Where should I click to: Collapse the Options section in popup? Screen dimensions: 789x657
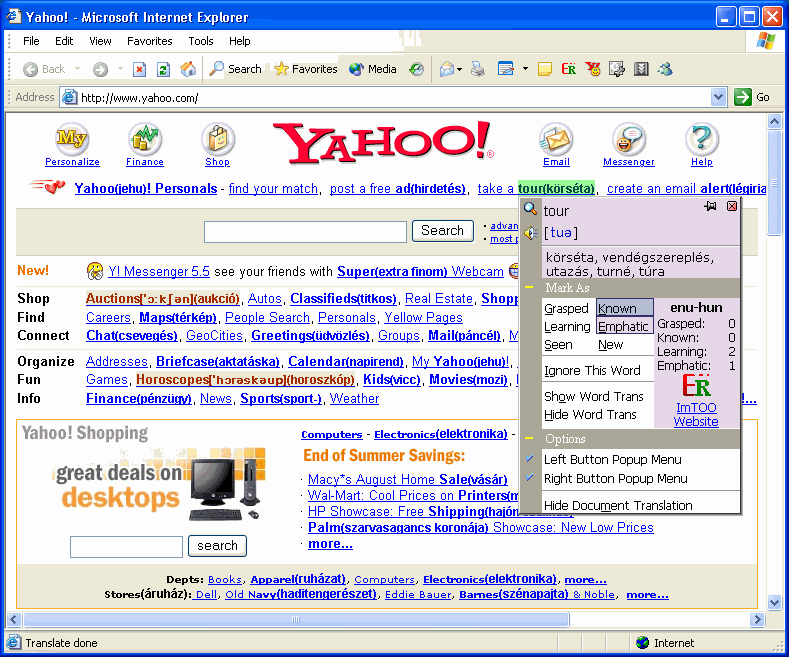coord(529,439)
